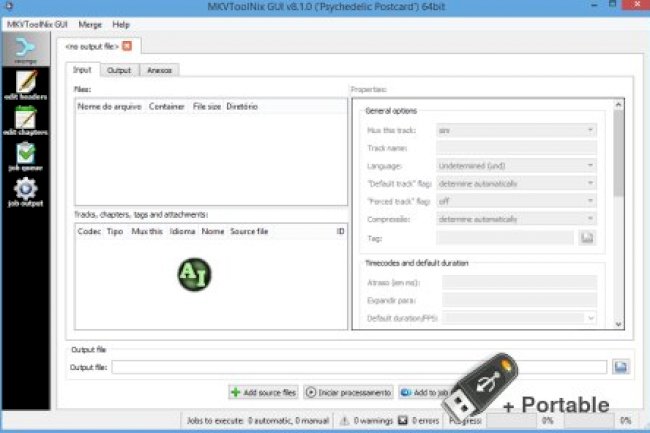
Task: Open the Merge menu
Action: click(90, 24)
